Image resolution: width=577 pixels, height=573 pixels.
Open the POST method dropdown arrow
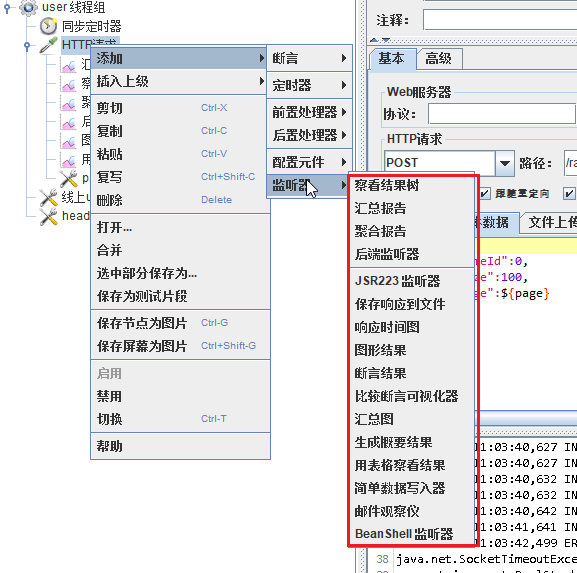coord(505,163)
